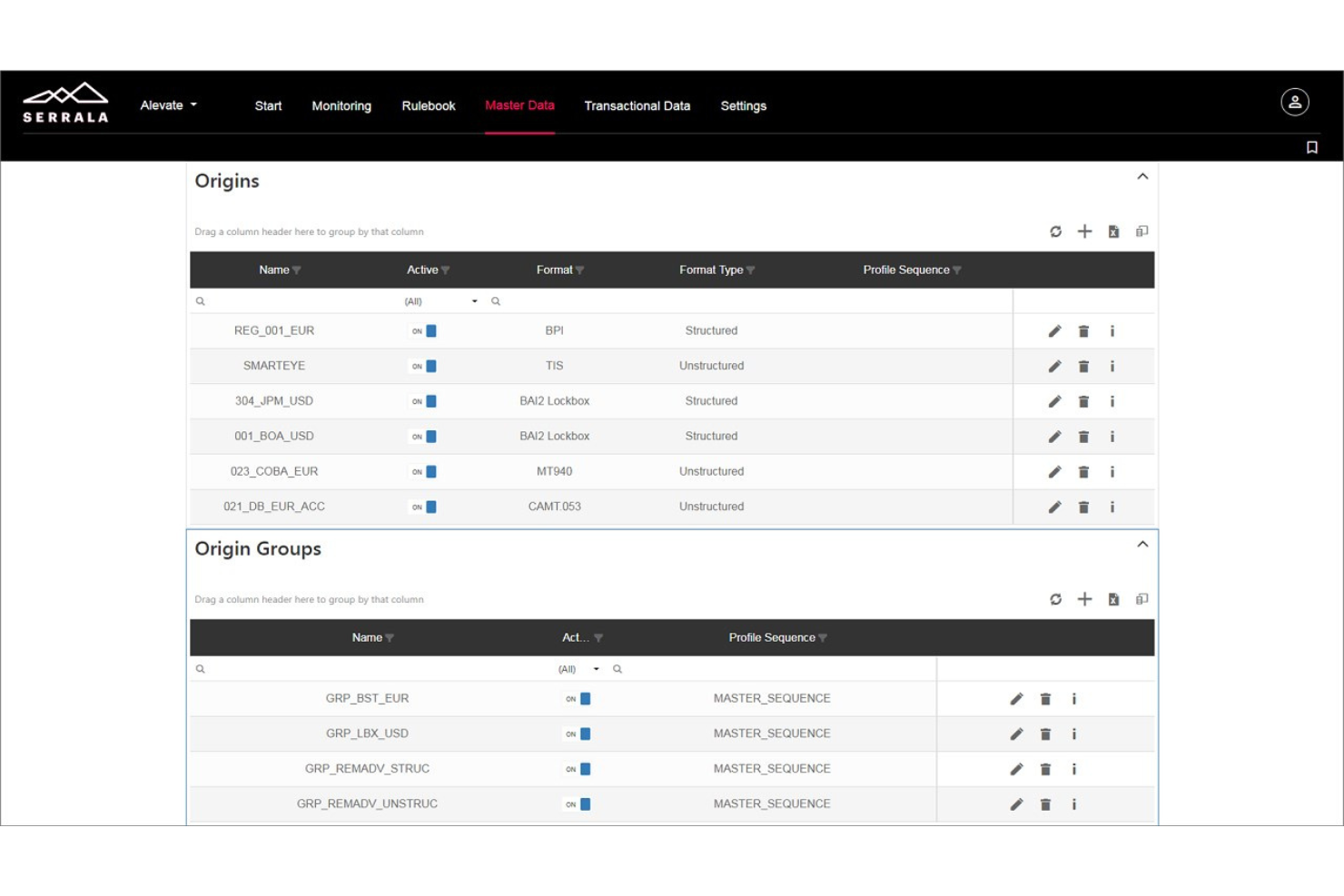Toggle REG_001_EUR active switch off
The height and width of the screenshot is (896, 1344).
424,331
